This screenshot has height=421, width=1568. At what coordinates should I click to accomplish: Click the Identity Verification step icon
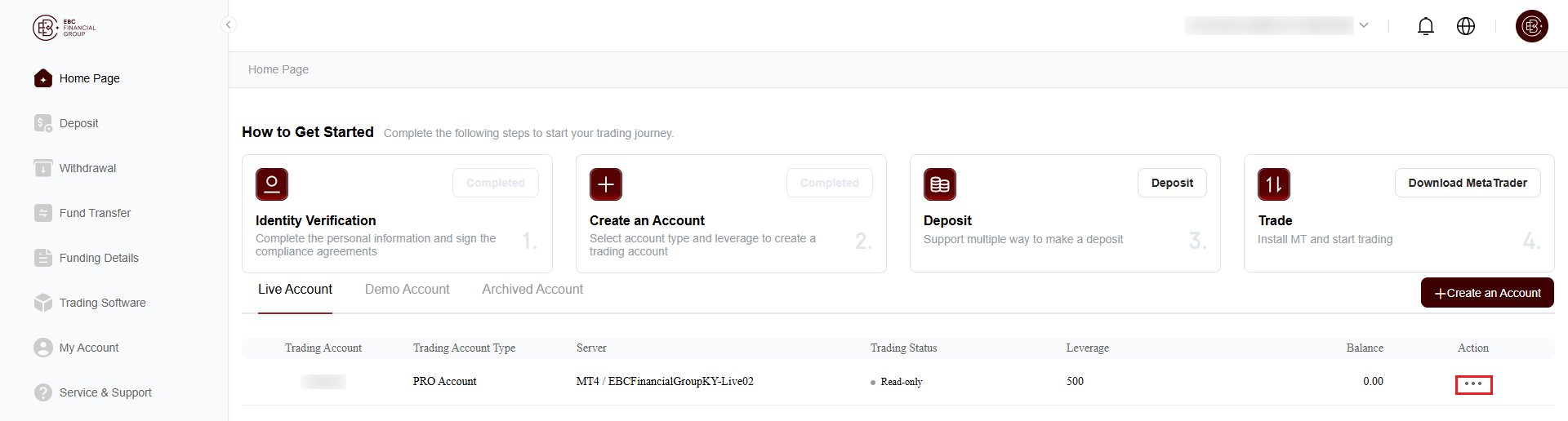(x=272, y=184)
